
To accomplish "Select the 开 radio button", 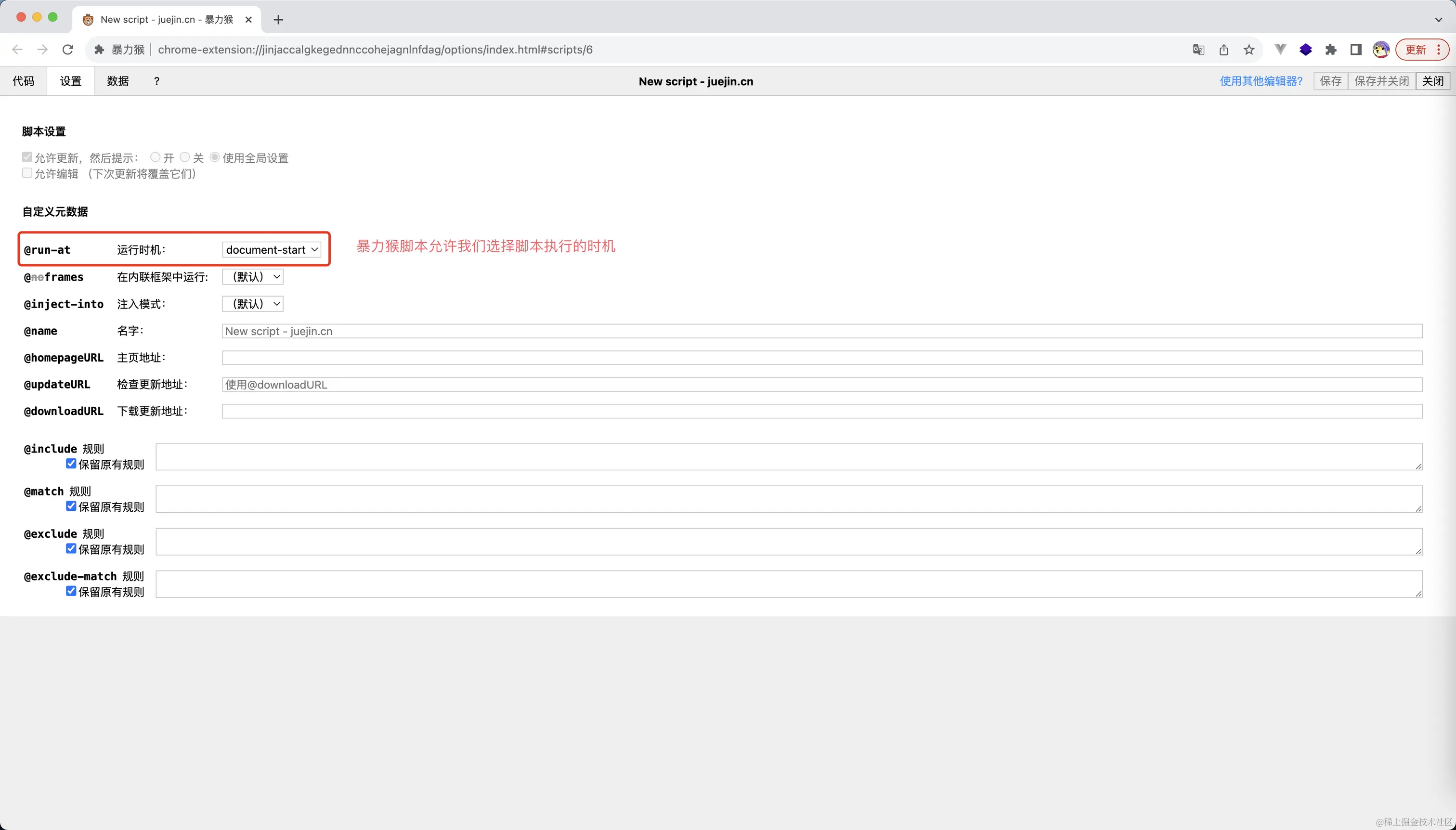I will (x=155, y=157).
